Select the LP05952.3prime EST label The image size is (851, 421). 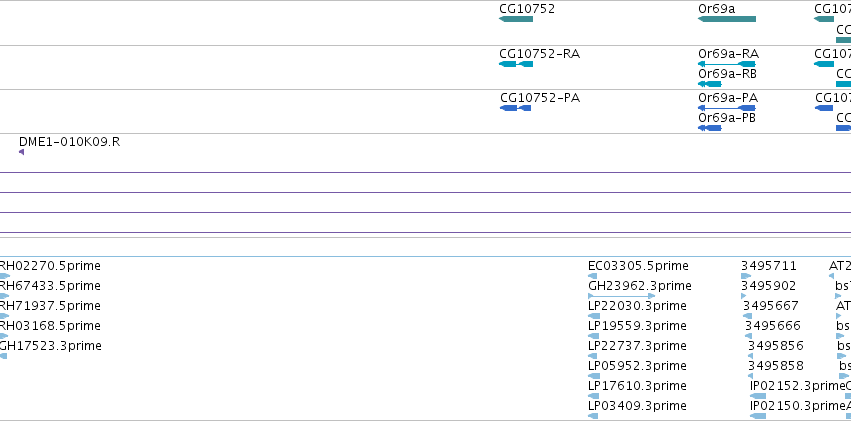[x=637, y=366]
